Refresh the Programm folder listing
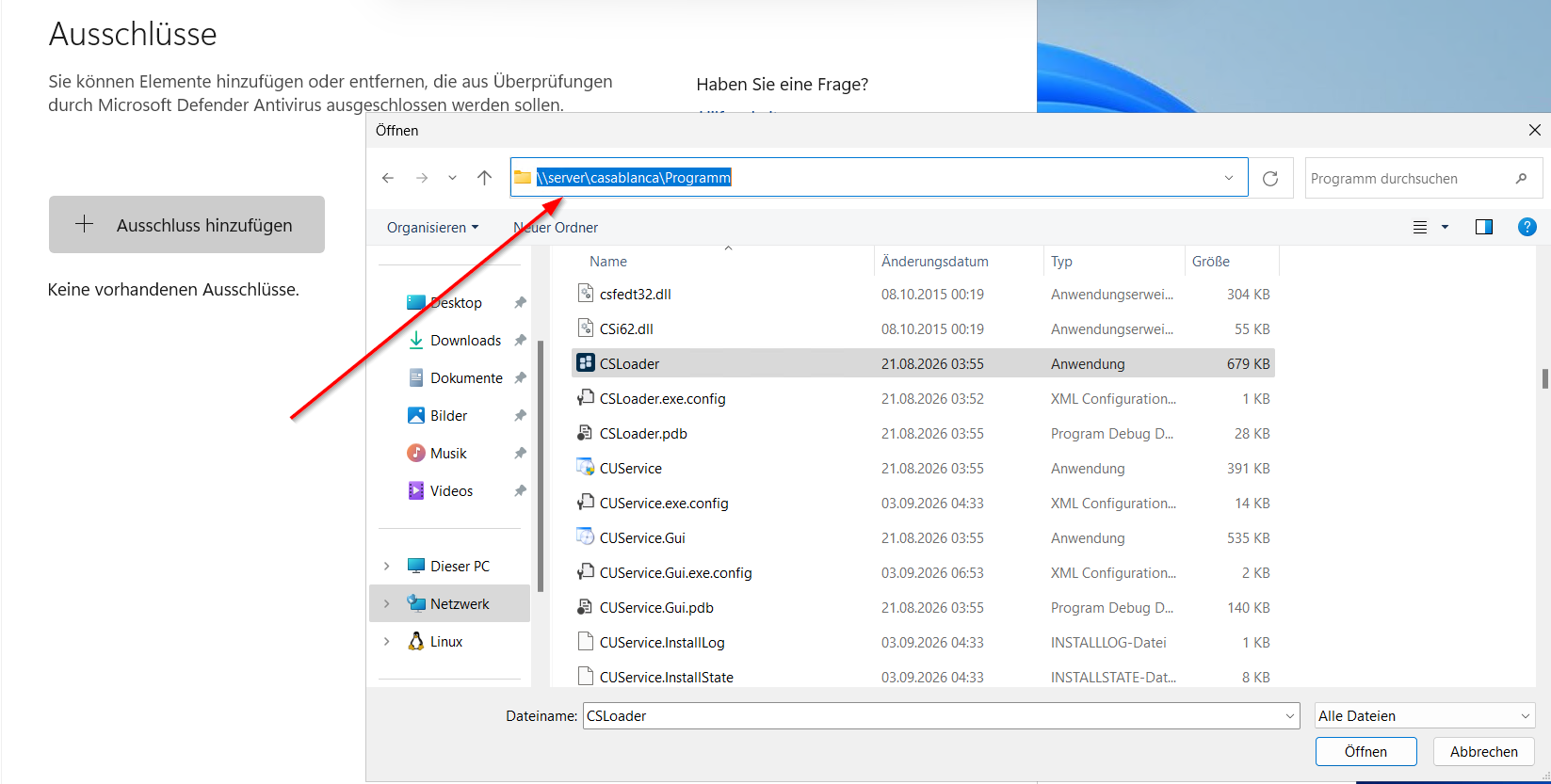Screen dimensions: 1551x784 [1270, 178]
